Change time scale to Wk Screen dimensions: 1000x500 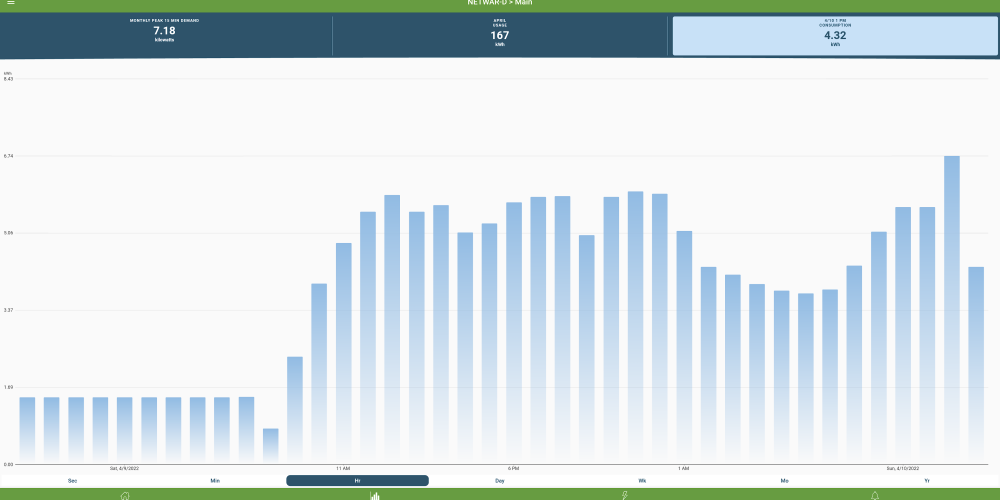point(642,481)
